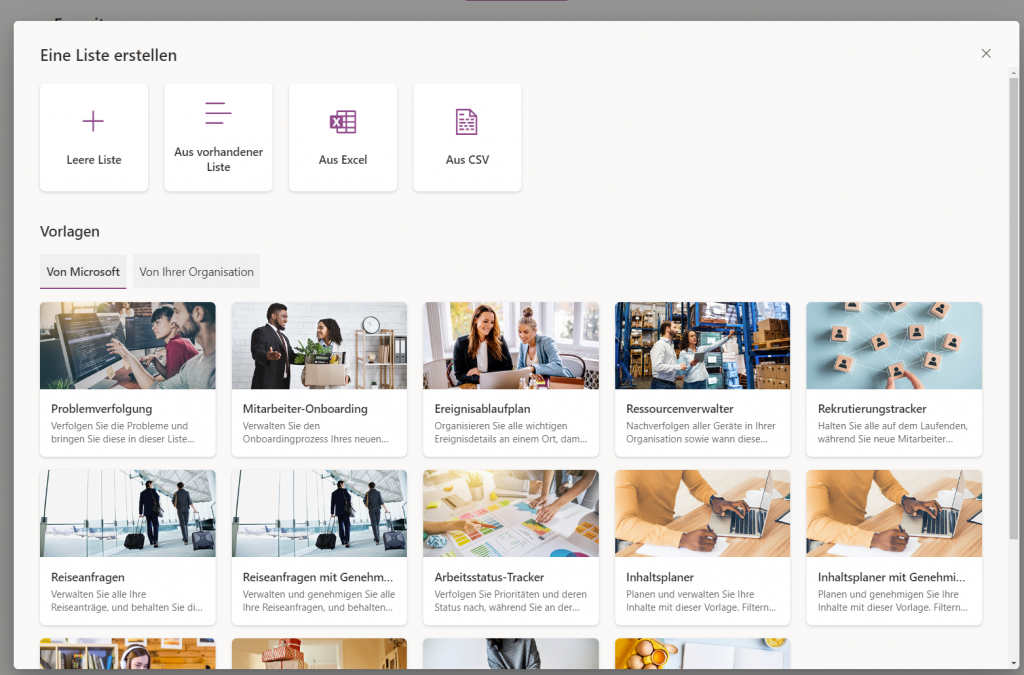Screen dimensions: 1024x675
Task: Click the dialog's vertical scrollbar
Action: (x=1014, y=307)
